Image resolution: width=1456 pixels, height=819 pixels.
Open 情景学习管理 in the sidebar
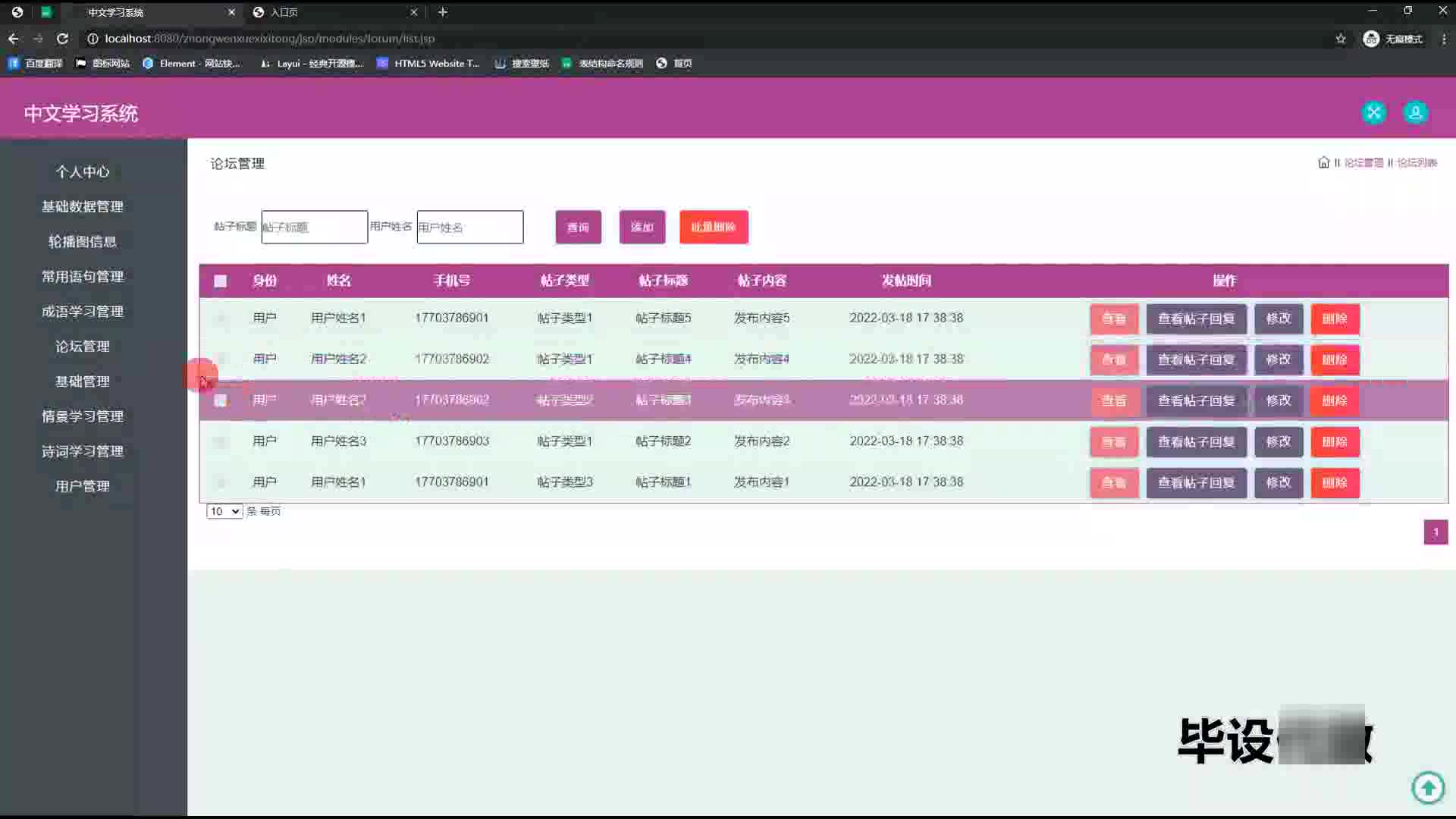point(82,416)
